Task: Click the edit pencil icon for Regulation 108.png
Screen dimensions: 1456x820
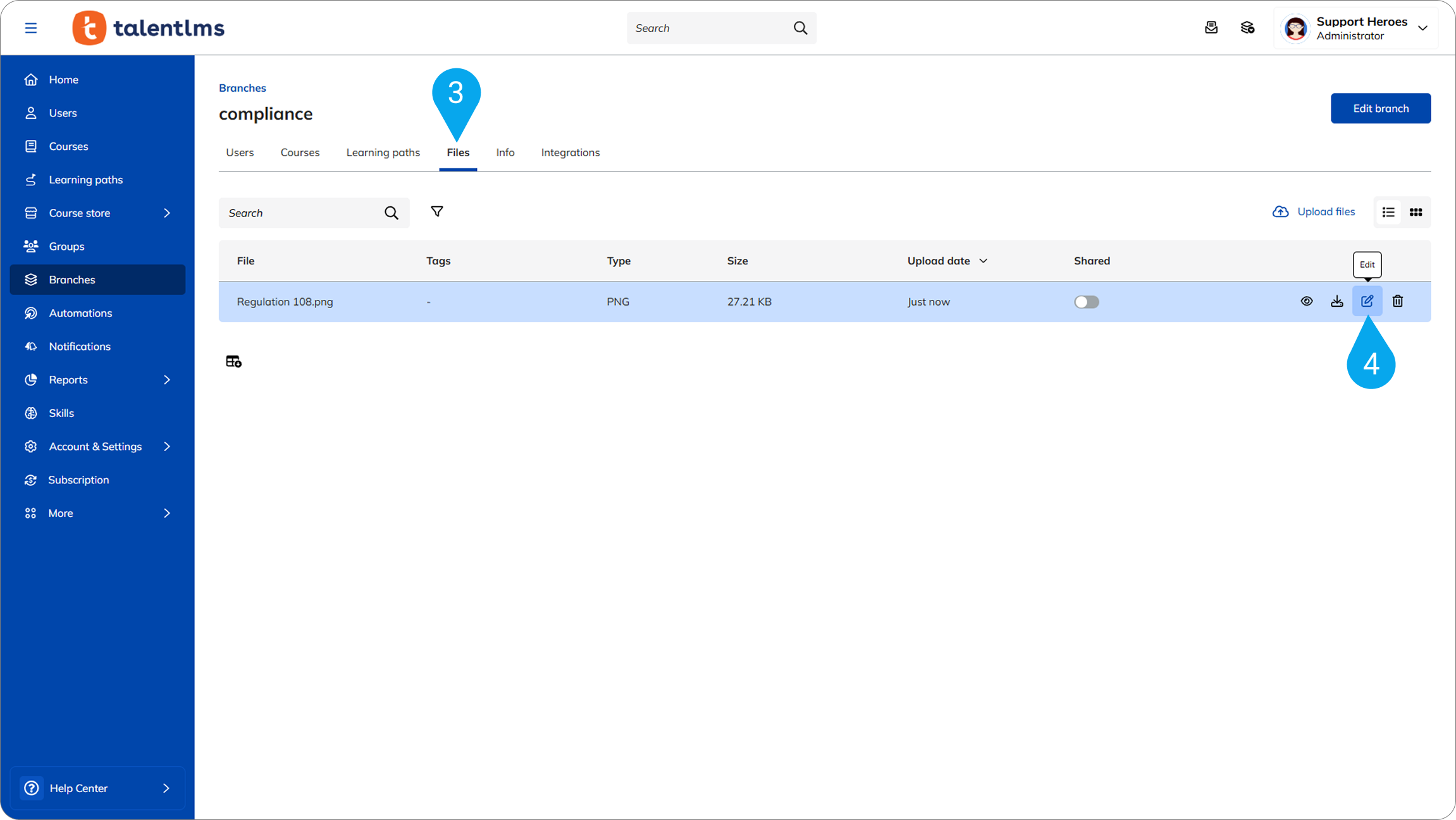Action: point(1367,301)
